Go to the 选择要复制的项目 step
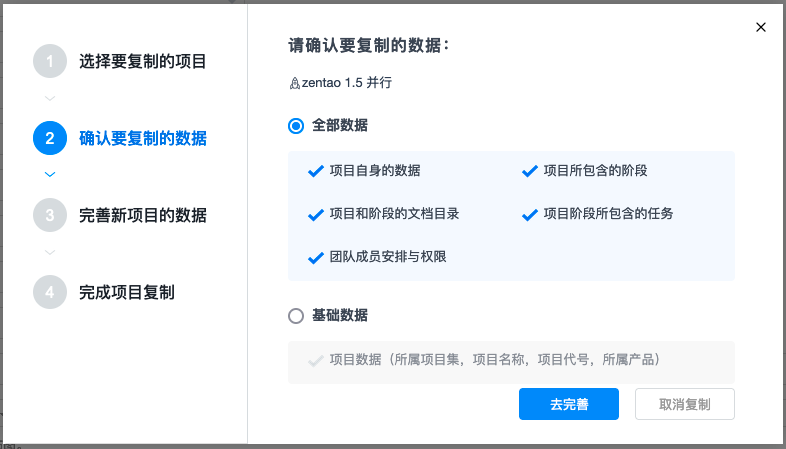Screen dimensions: 786x449 [143, 61]
